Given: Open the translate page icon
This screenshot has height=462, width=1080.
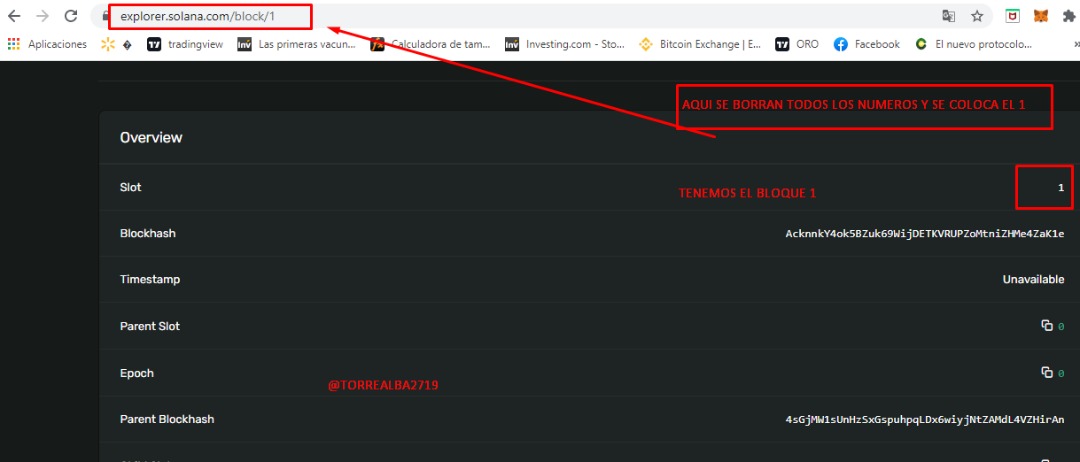Looking at the screenshot, I should point(949,16).
